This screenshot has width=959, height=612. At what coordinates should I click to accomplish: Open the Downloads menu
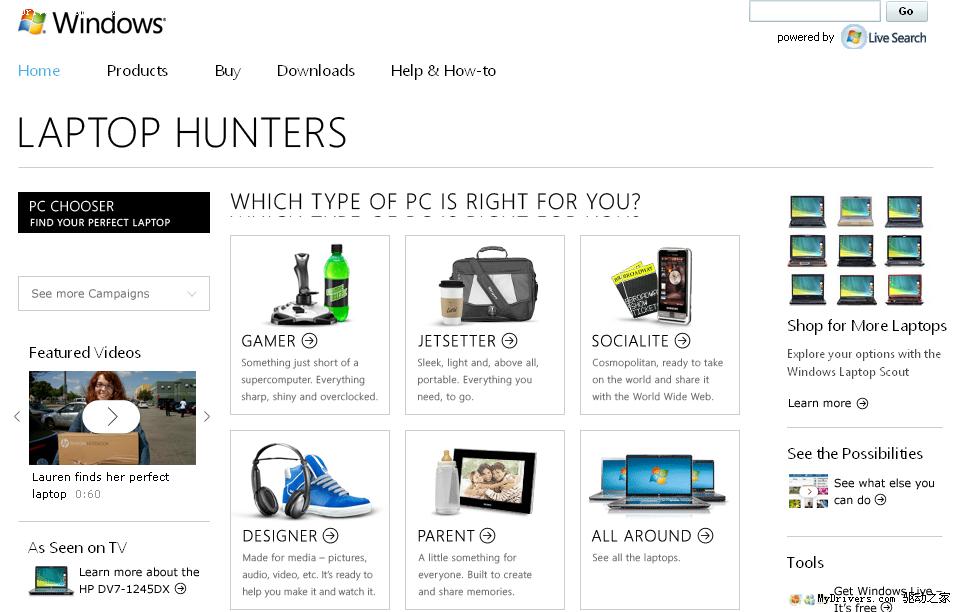click(x=316, y=71)
